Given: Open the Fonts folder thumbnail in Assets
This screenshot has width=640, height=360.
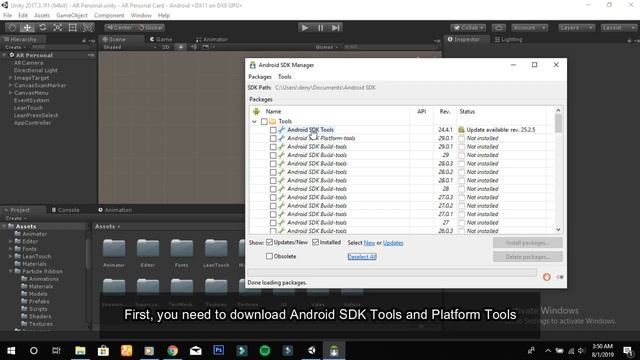Looking at the screenshot, I should [182, 248].
